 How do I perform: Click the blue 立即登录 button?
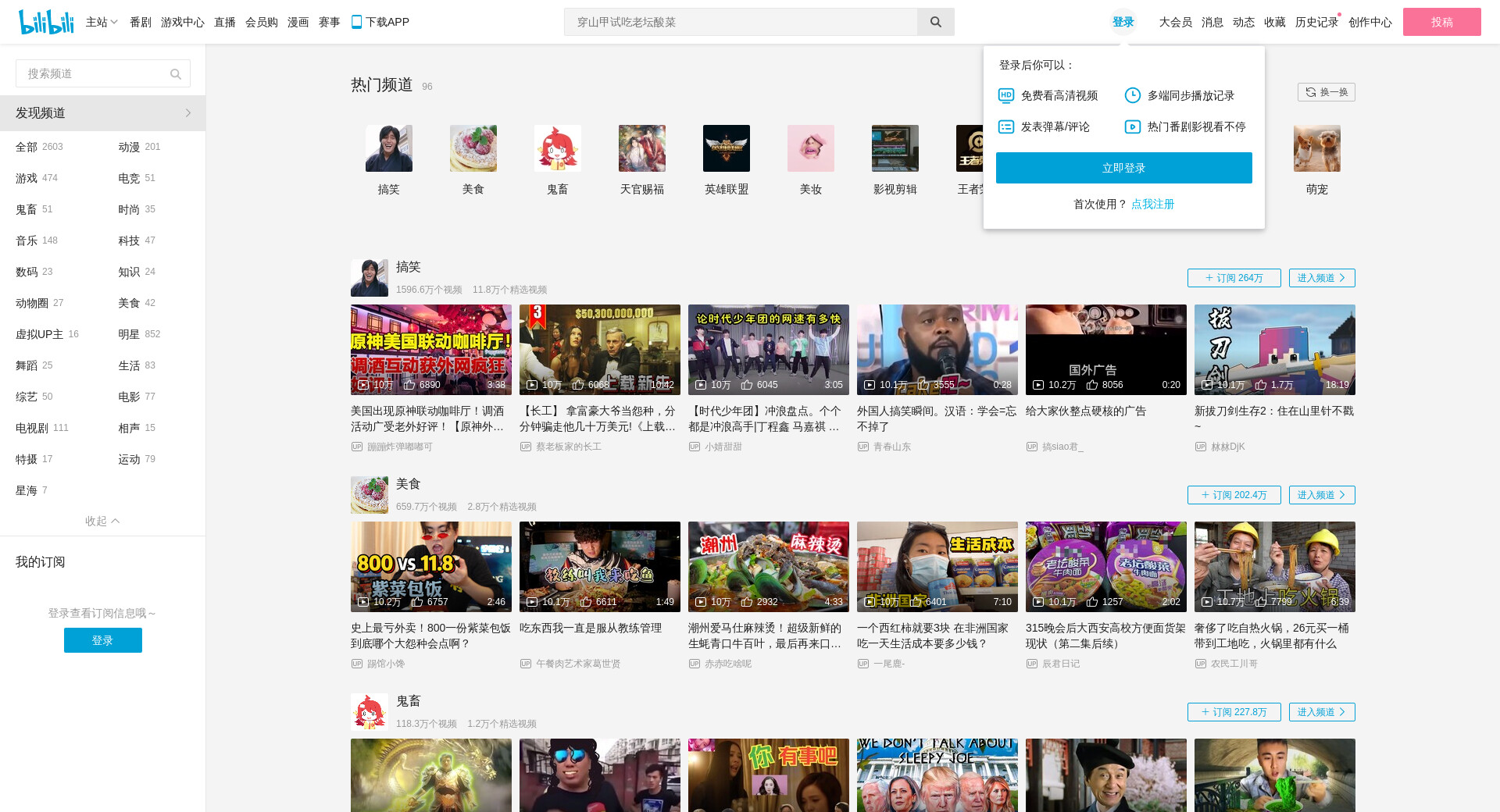pyautogui.click(x=1123, y=168)
